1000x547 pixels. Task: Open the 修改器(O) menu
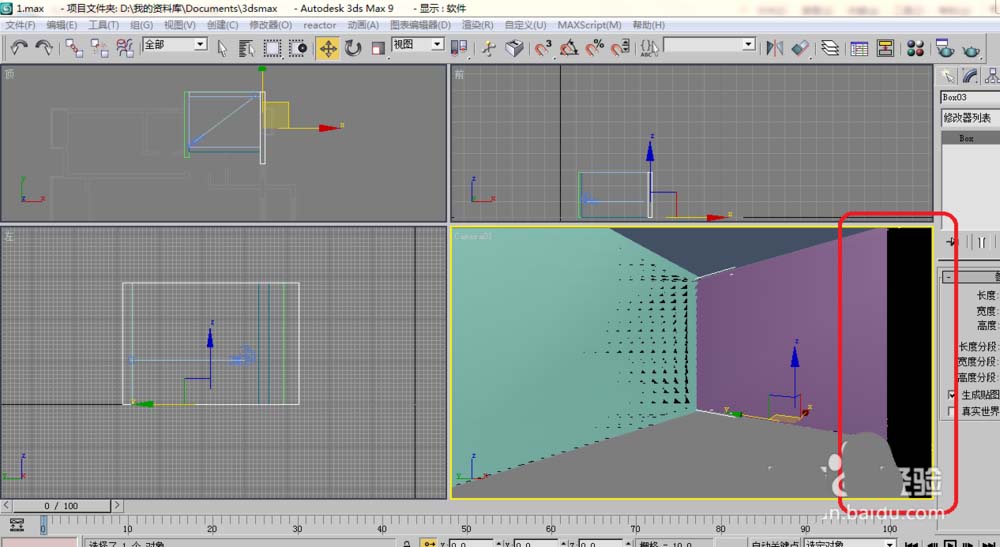click(270, 24)
